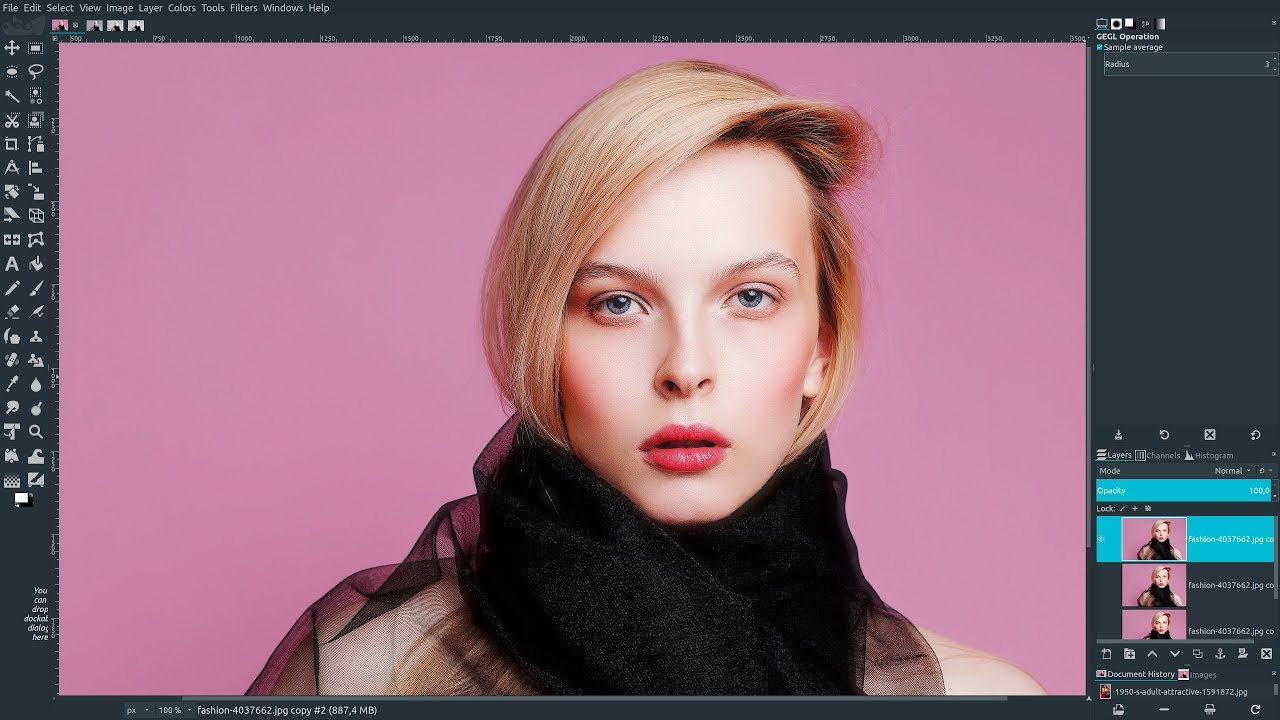Create a new layer group

(1129, 654)
